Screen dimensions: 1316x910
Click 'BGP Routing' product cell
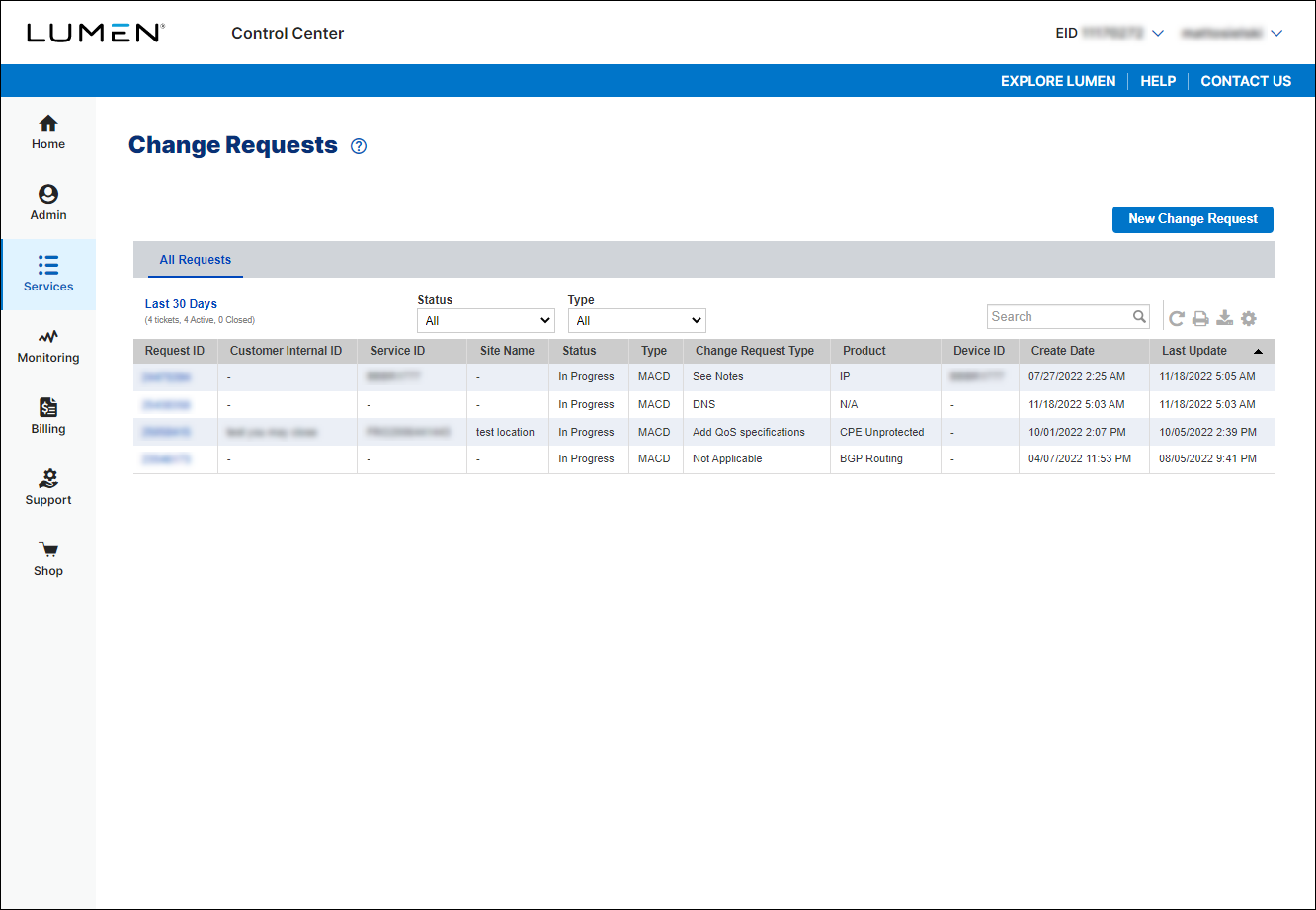[x=871, y=459]
